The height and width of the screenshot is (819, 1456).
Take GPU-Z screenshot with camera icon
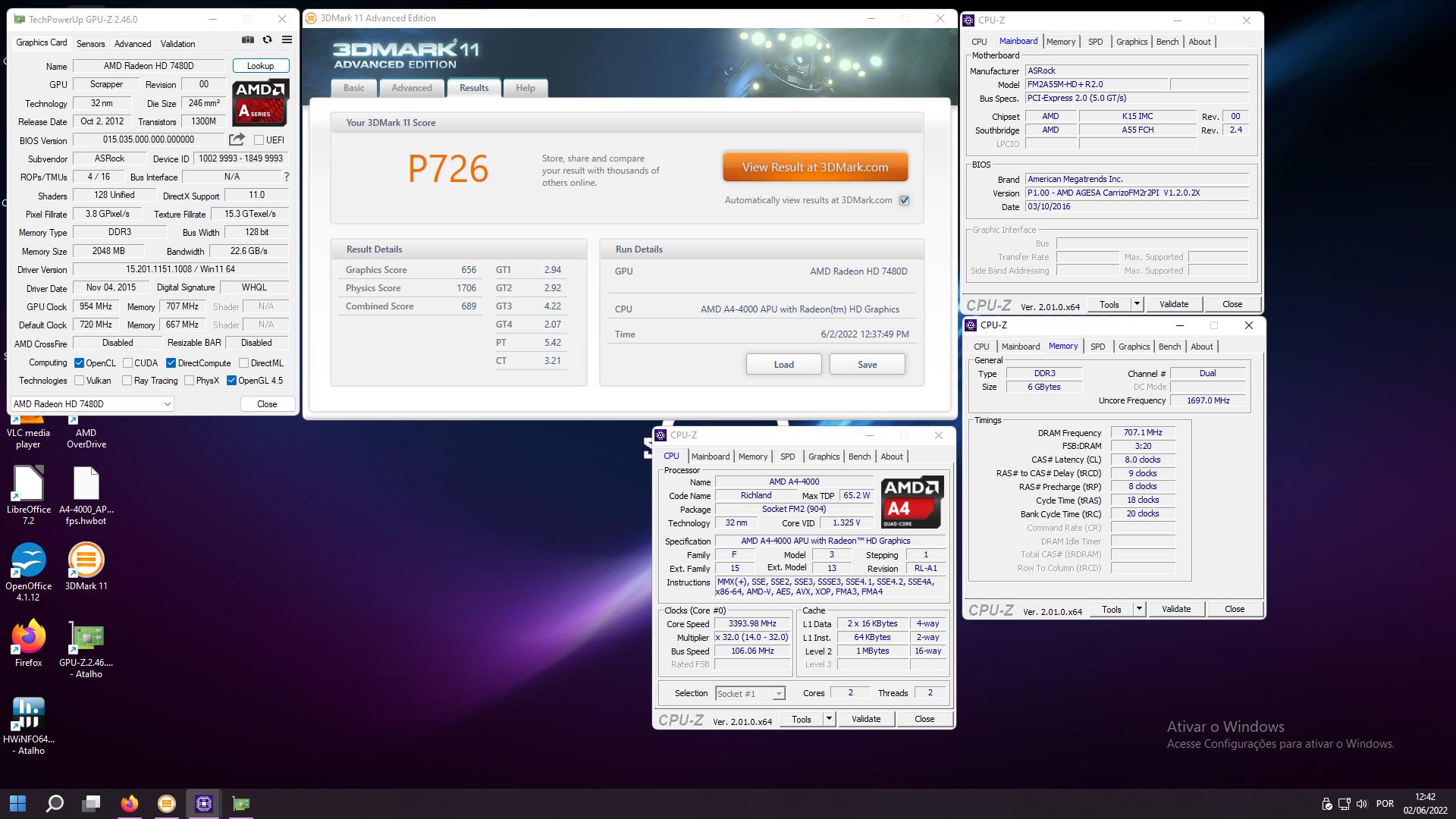tap(248, 40)
